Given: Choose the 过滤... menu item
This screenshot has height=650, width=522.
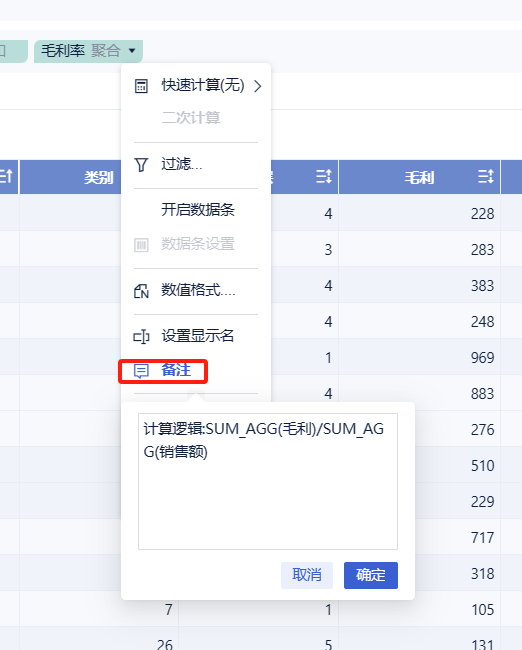Looking at the screenshot, I should [196, 165].
